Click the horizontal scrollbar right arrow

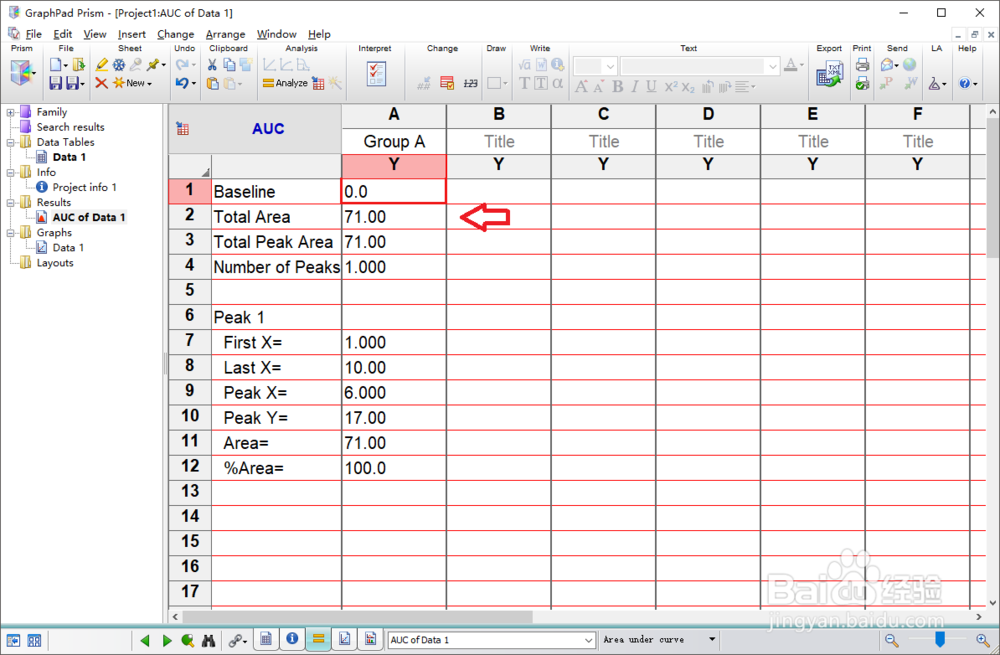[x=979, y=617]
